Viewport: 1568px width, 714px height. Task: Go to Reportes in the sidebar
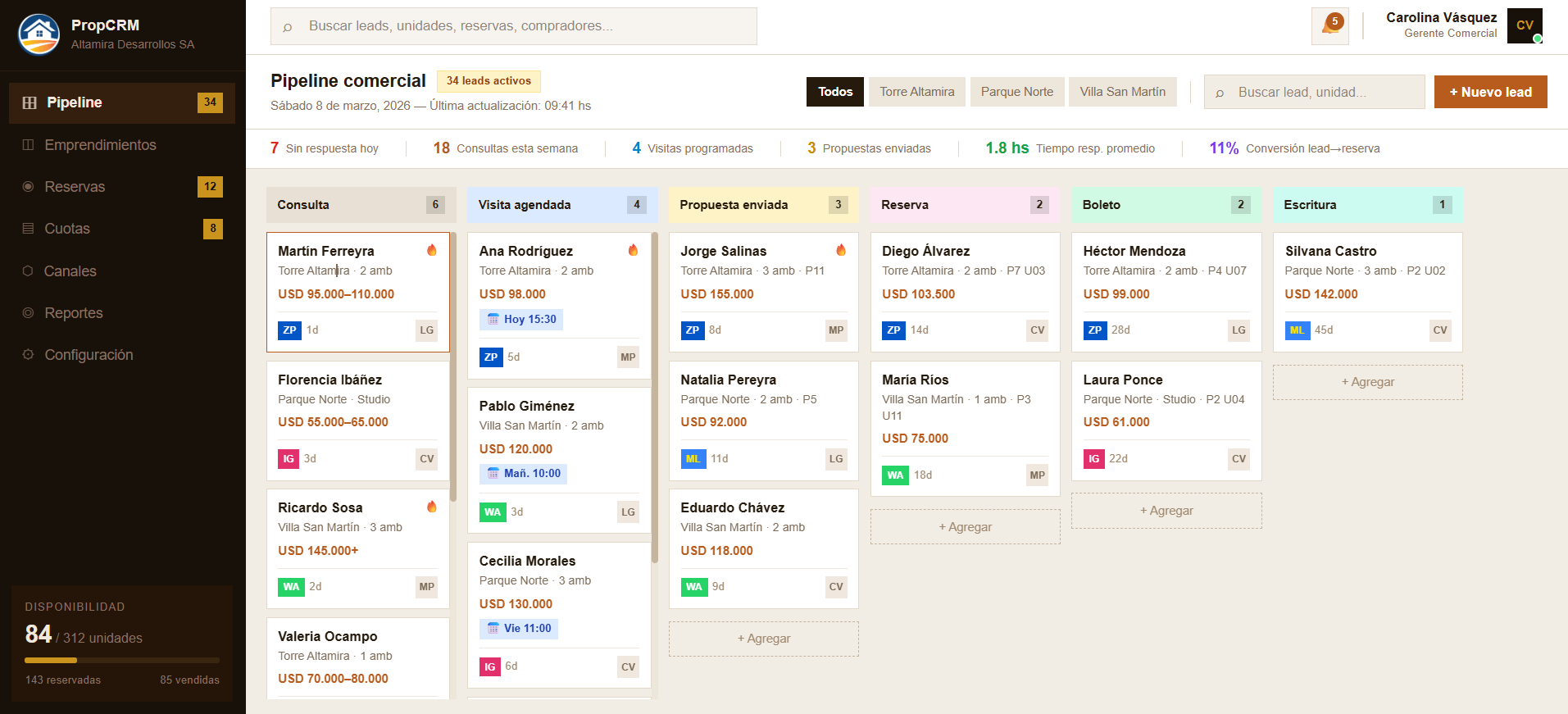point(74,313)
